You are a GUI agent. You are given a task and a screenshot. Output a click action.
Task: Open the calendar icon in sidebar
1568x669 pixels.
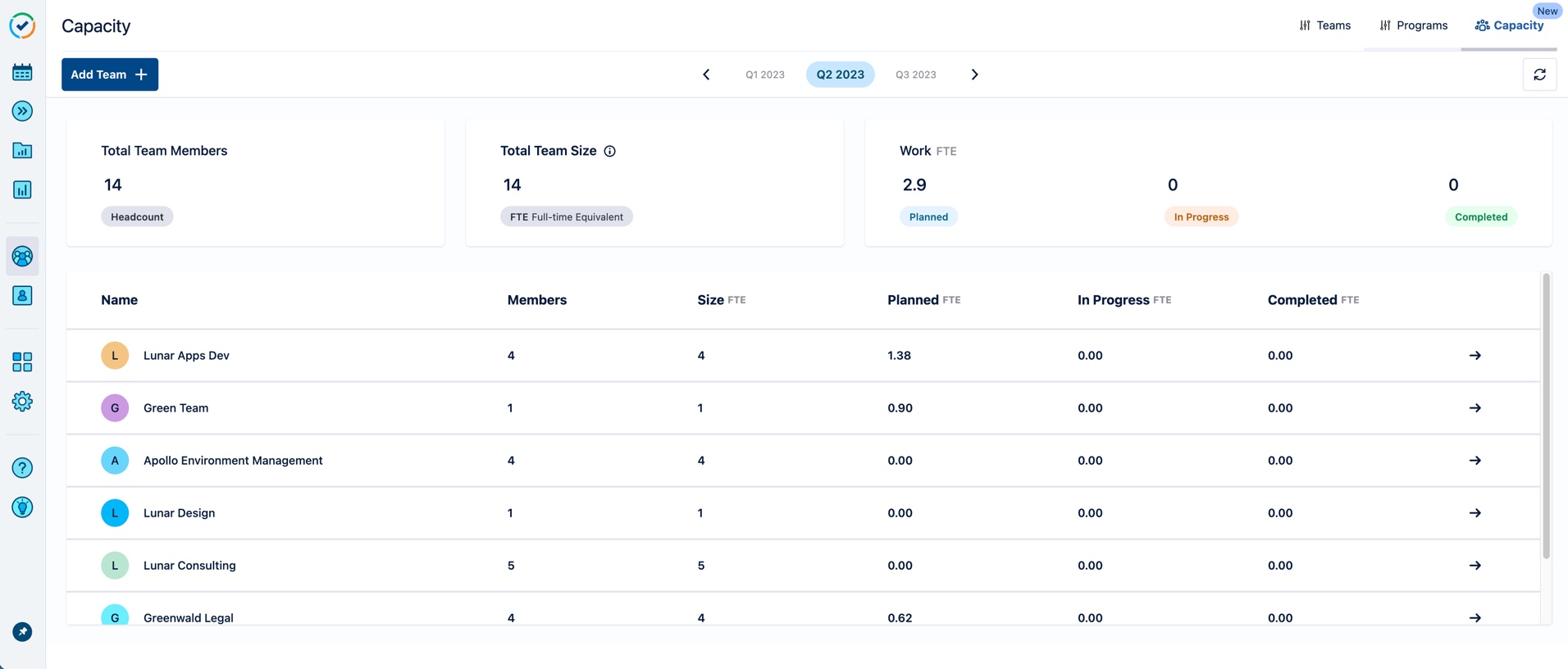point(22,72)
